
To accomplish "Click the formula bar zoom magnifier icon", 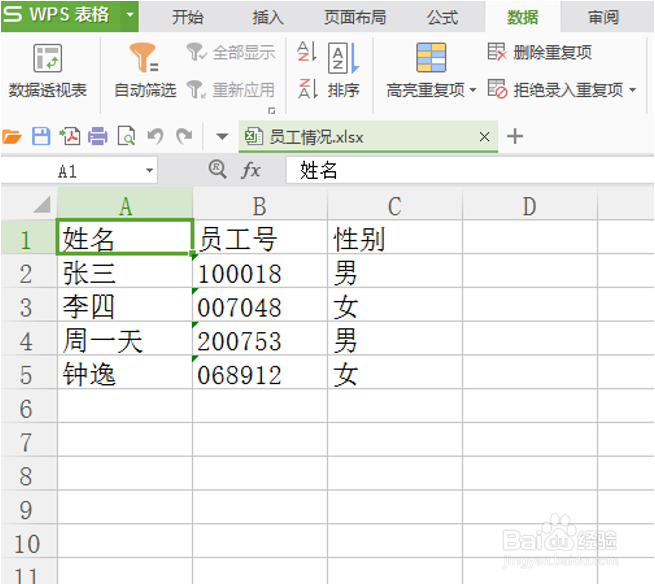I will click(x=218, y=170).
